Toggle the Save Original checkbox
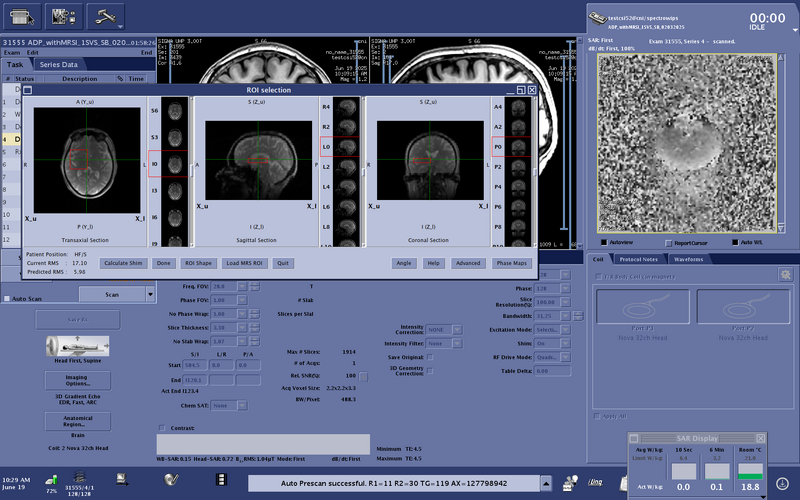The height and width of the screenshot is (500, 800). [430, 357]
